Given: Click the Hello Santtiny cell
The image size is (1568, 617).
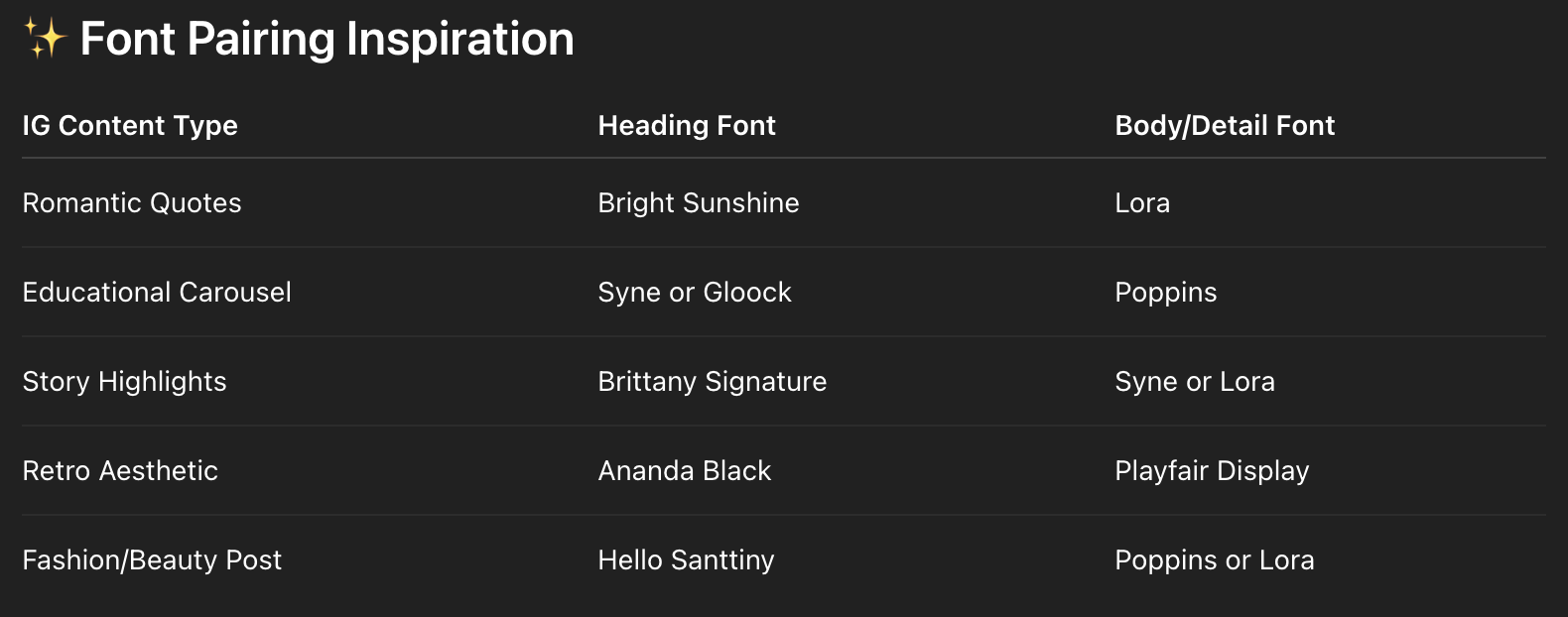Looking at the screenshot, I should (x=686, y=559).
